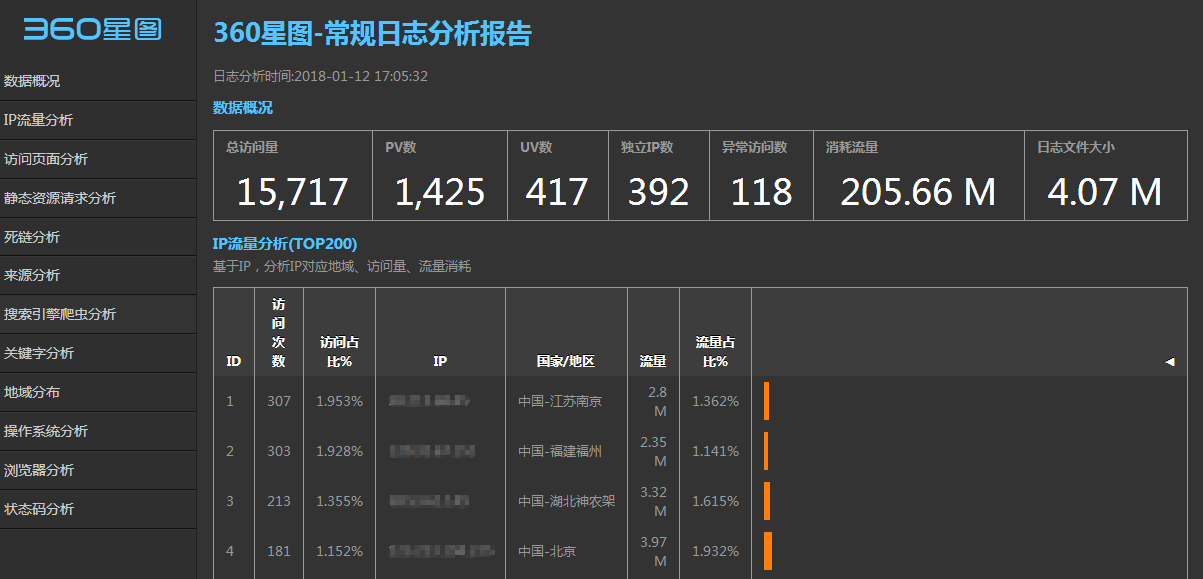Click the report title 360星图-常规日志分析报告
This screenshot has width=1203, height=579.
point(372,33)
